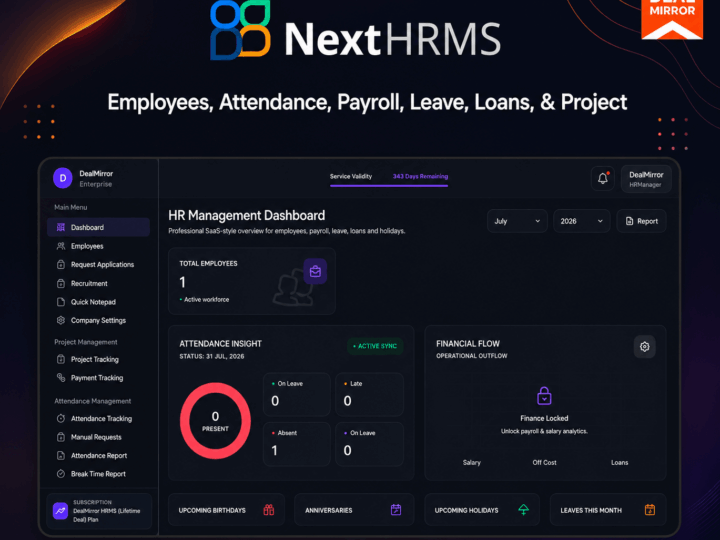720x540 pixels.
Task: Open Attendance Tracking in the sidebar
Action: (98, 418)
